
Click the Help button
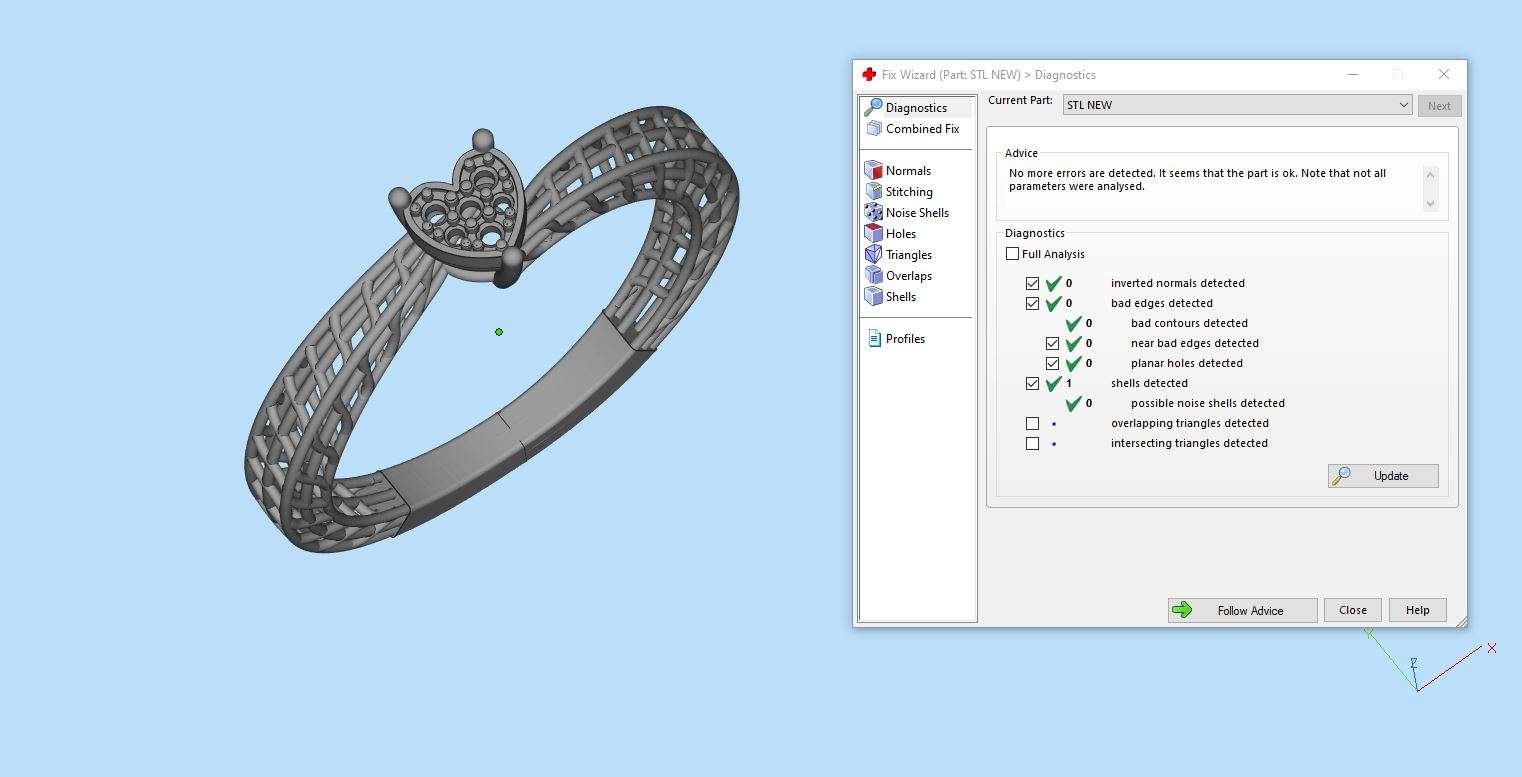pos(1417,610)
